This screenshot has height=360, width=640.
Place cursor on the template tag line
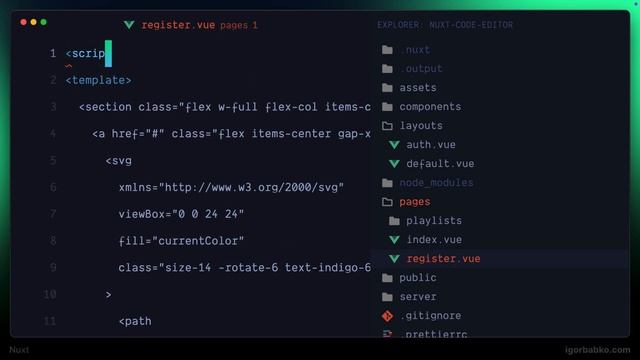coord(98,80)
